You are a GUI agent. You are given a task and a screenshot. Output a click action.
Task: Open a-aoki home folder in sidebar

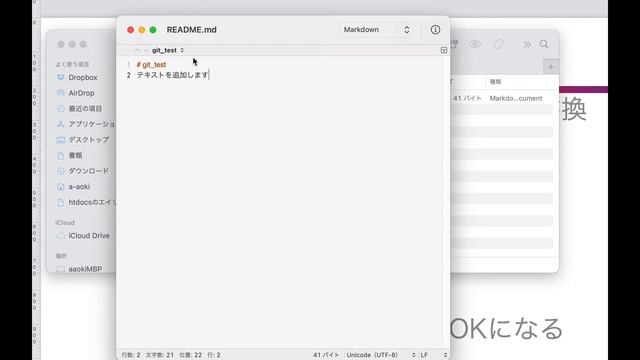click(x=79, y=187)
